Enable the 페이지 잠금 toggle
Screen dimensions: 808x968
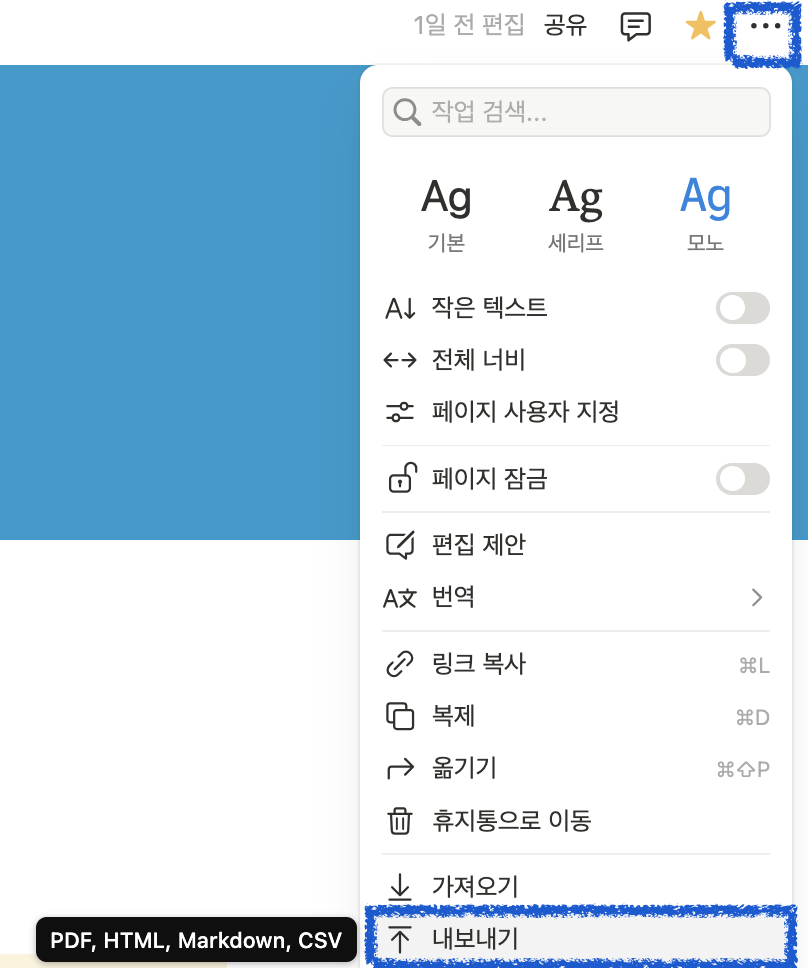(742, 479)
